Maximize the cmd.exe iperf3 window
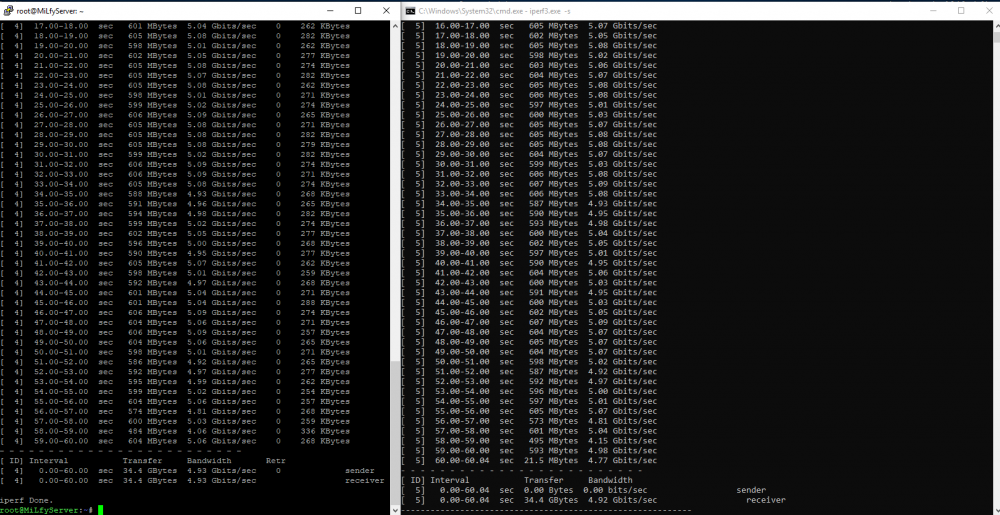This screenshot has width=1000, height=515. click(x=961, y=10)
